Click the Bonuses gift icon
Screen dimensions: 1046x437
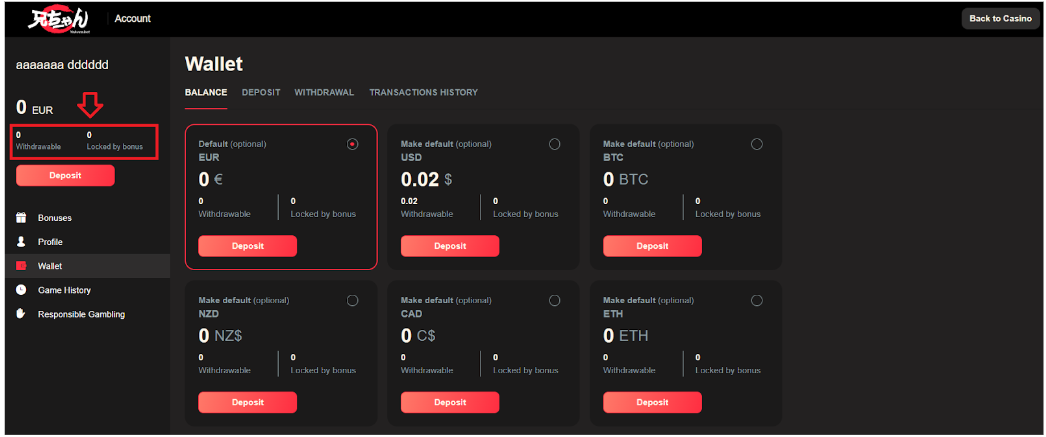pyautogui.click(x=21, y=218)
